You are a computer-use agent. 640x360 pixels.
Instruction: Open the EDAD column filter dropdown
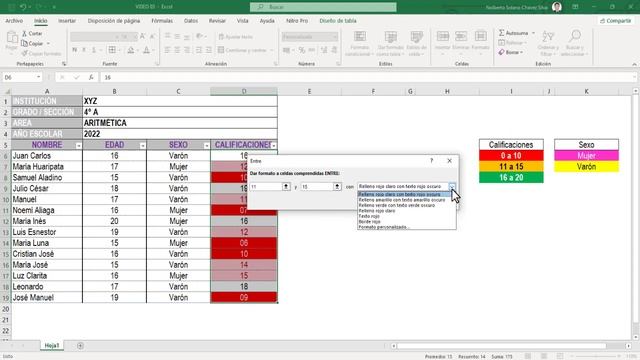point(142,146)
